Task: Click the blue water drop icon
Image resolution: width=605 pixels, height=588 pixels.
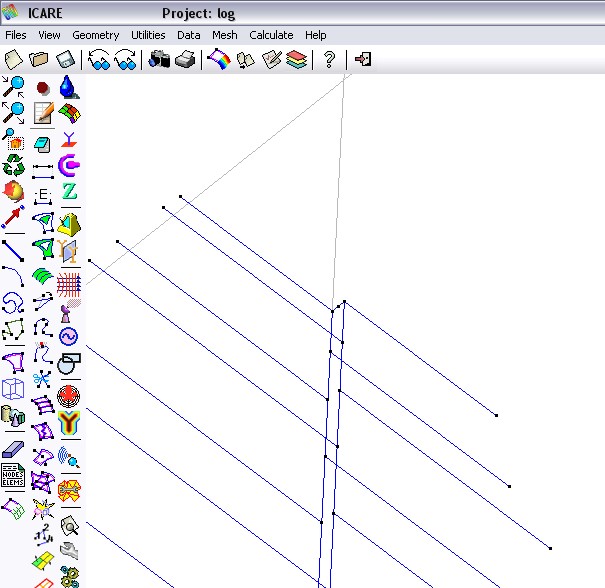Action: [69, 87]
